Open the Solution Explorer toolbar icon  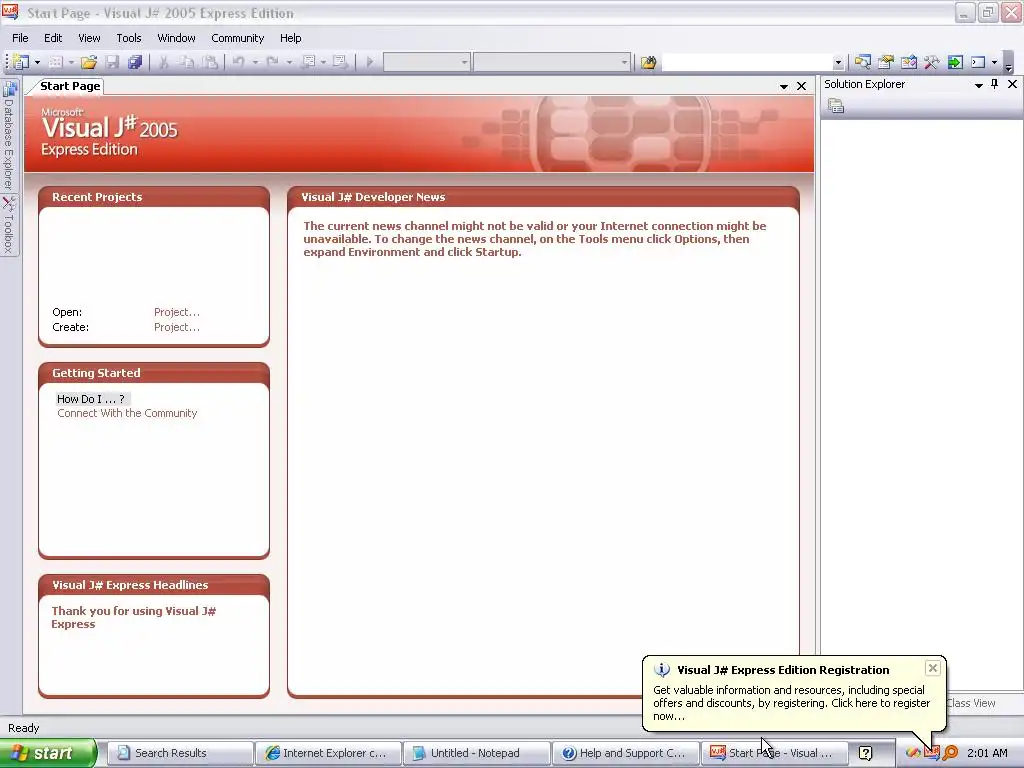click(863, 62)
